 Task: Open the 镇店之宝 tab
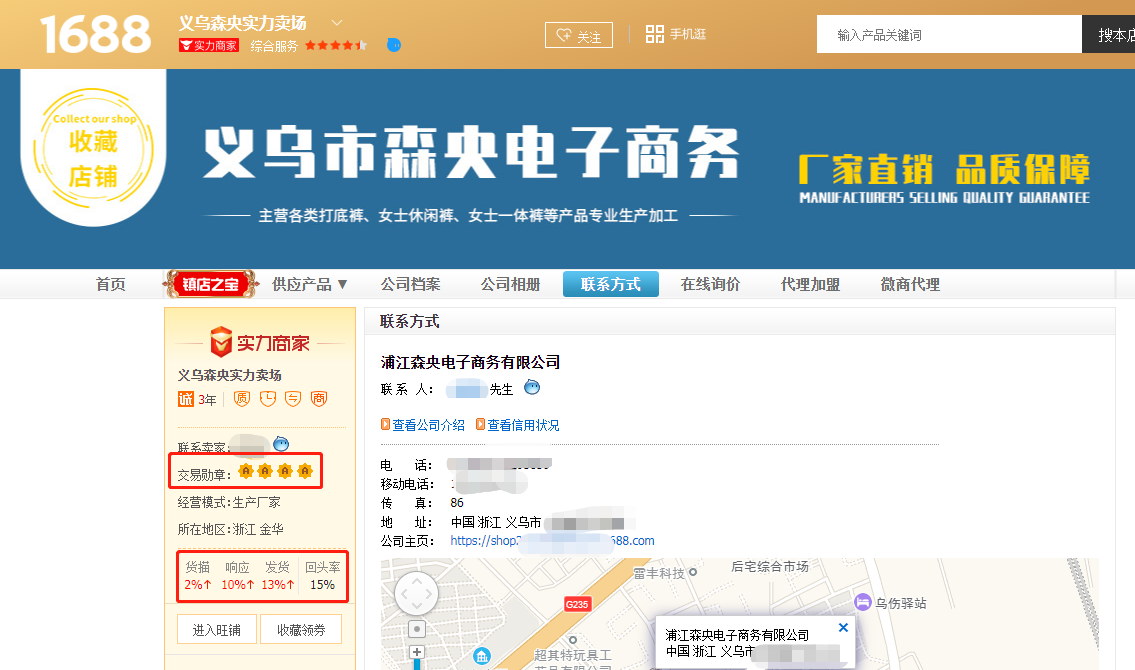click(x=211, y=284)
